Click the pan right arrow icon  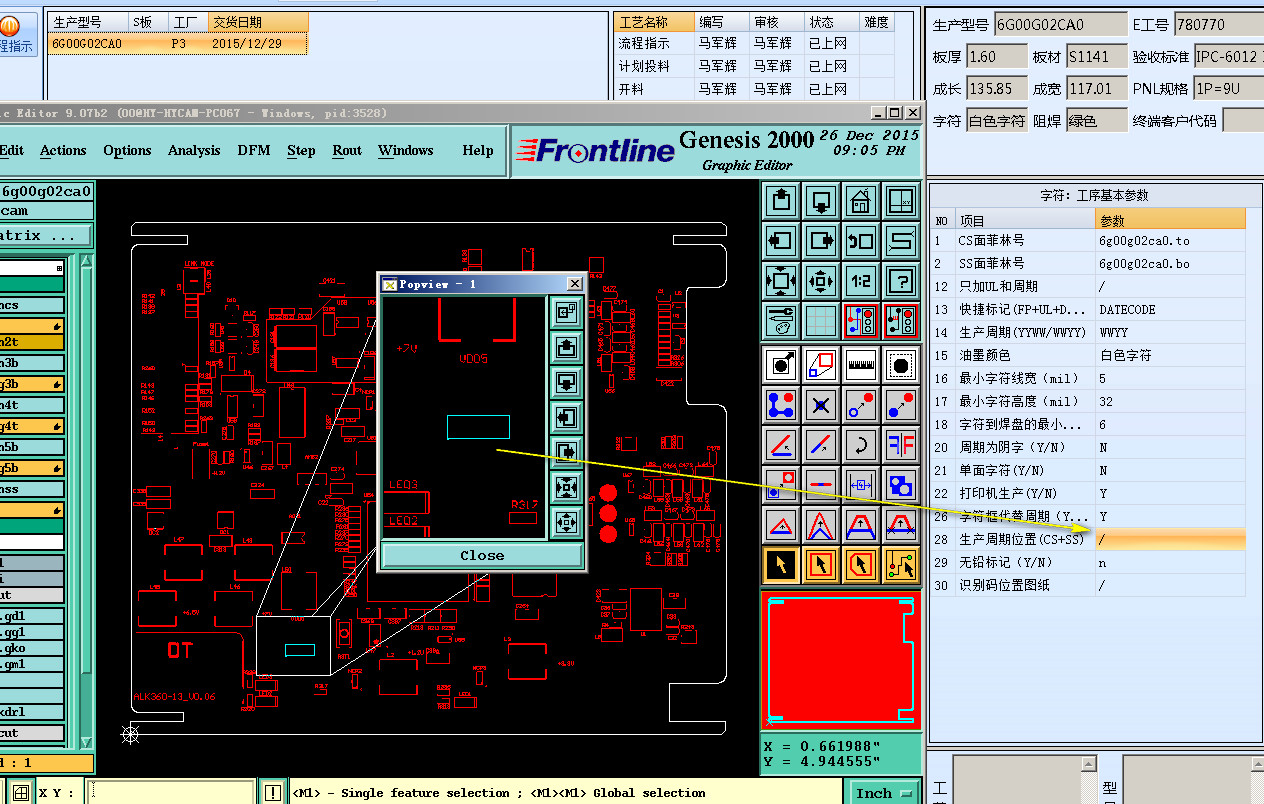(820, 241)
